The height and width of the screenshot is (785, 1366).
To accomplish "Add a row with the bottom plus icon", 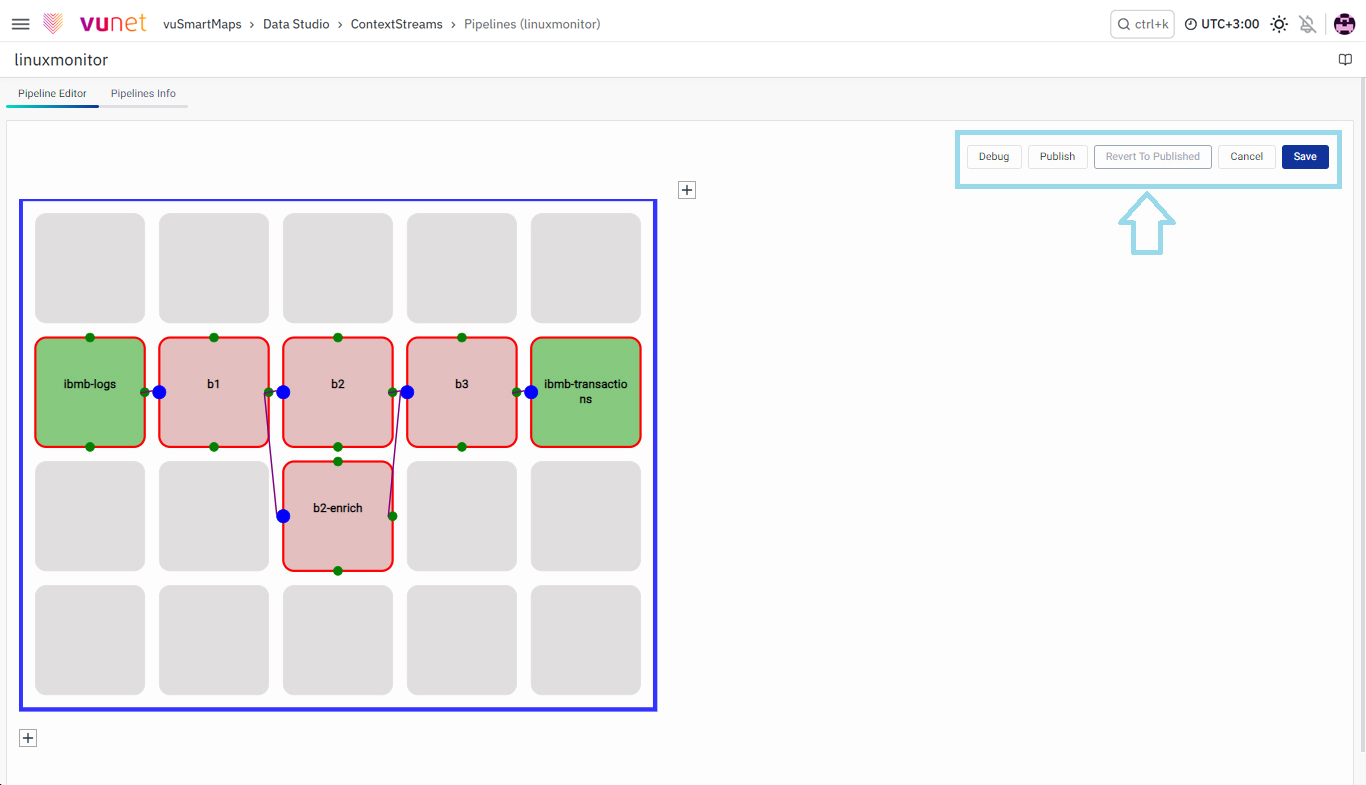I will click(x=28, y=738).
